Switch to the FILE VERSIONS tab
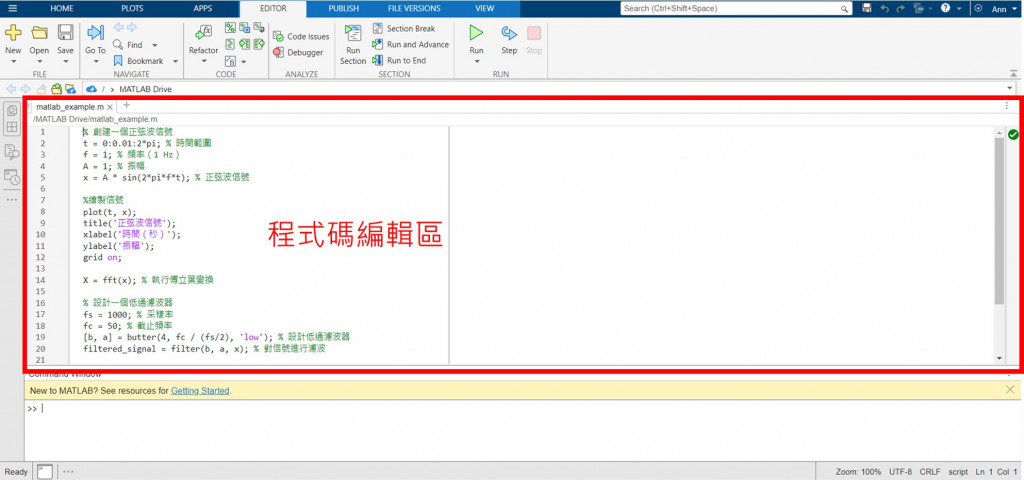This screenshot has height=480, width=1024. [x=414, y=8]
